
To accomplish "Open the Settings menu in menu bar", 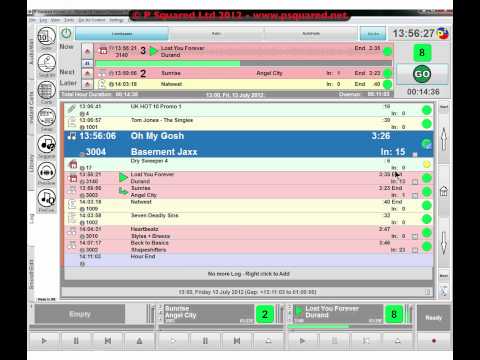I will click(x=116, y=20).
